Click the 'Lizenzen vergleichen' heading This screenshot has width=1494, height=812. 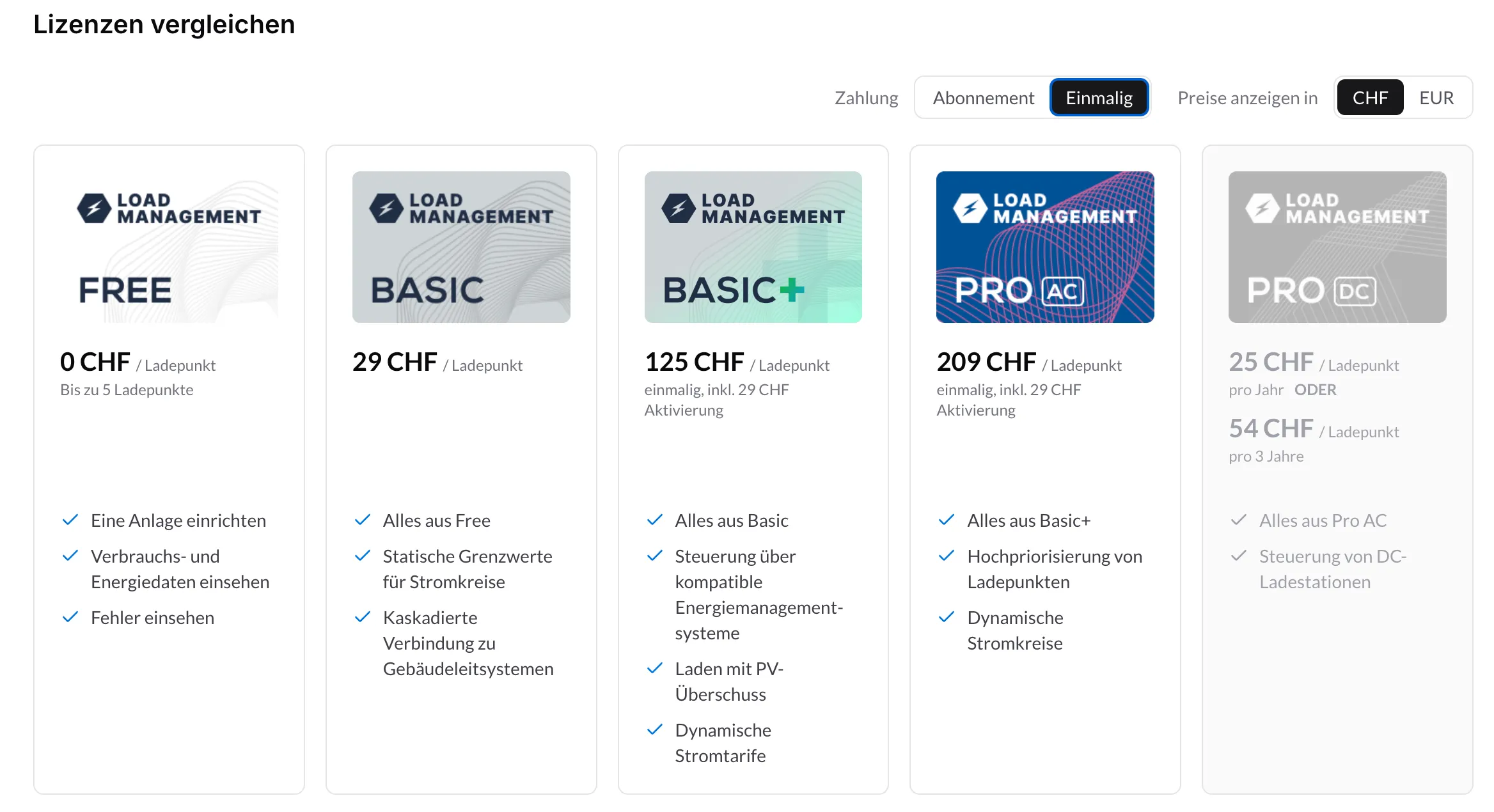point(164,24)
